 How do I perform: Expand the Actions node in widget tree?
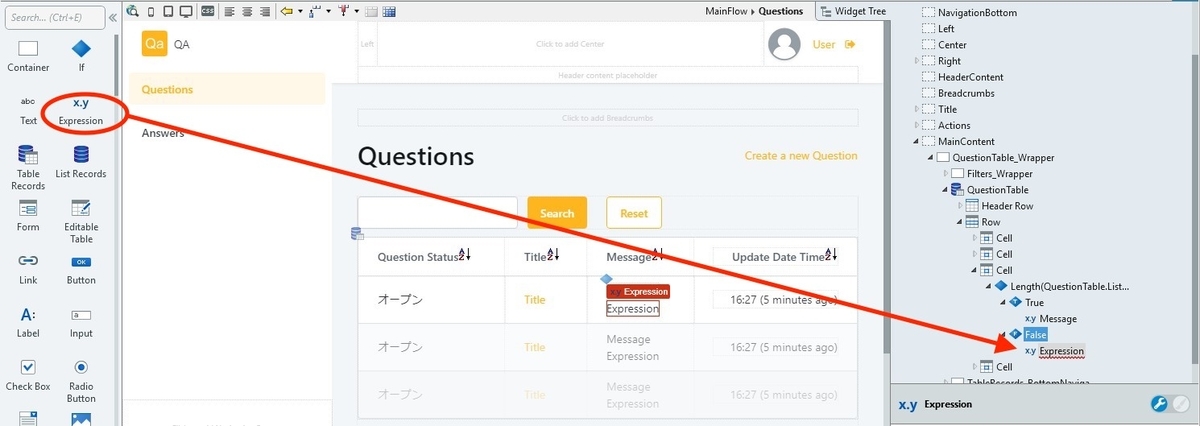[x=917, y=125]
